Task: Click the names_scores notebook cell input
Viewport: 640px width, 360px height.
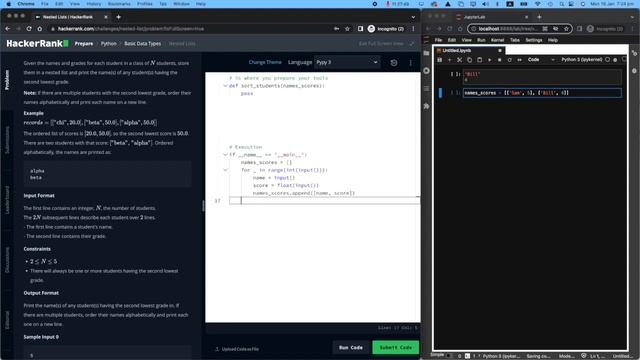Action: [x=542, y=93]
